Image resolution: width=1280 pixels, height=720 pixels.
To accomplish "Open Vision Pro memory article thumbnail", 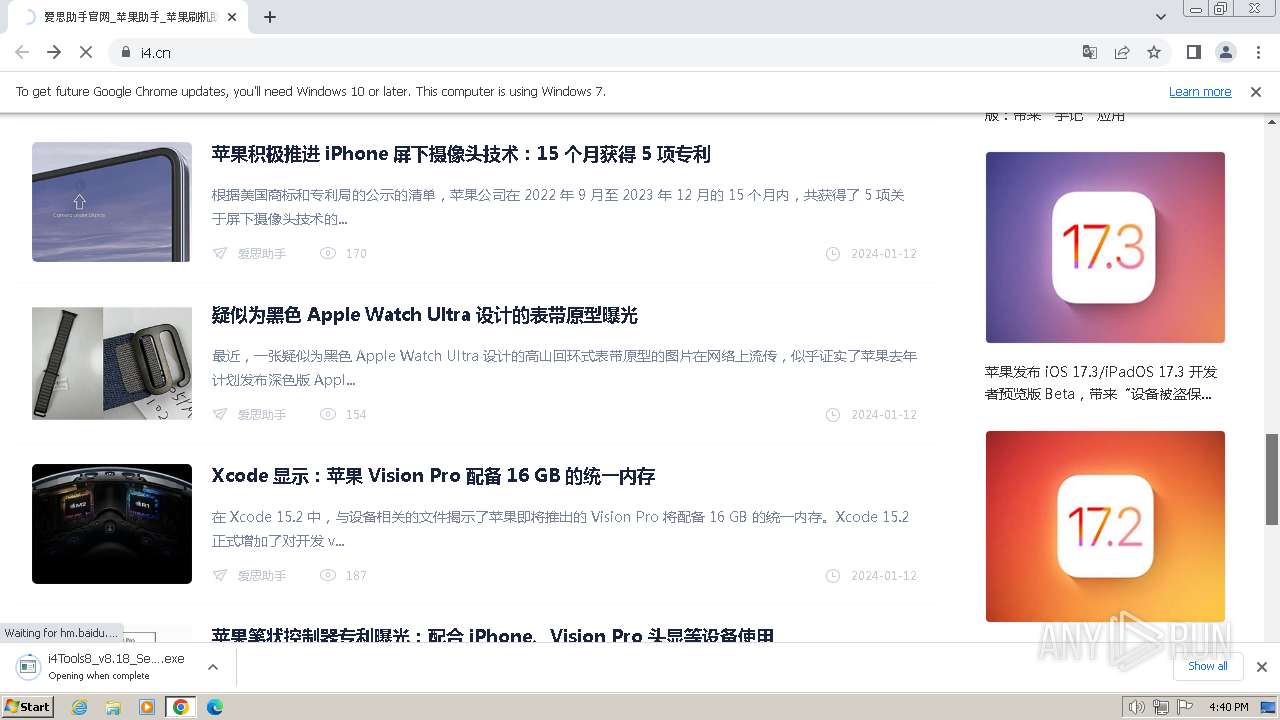I will coord(112,524).
